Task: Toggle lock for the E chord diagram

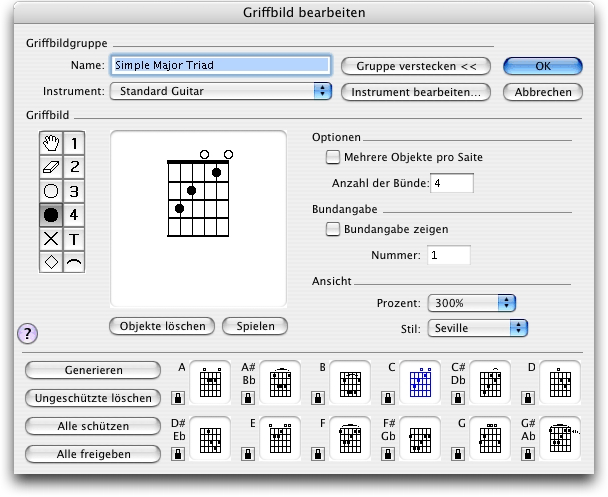Action: coord(248,454)
